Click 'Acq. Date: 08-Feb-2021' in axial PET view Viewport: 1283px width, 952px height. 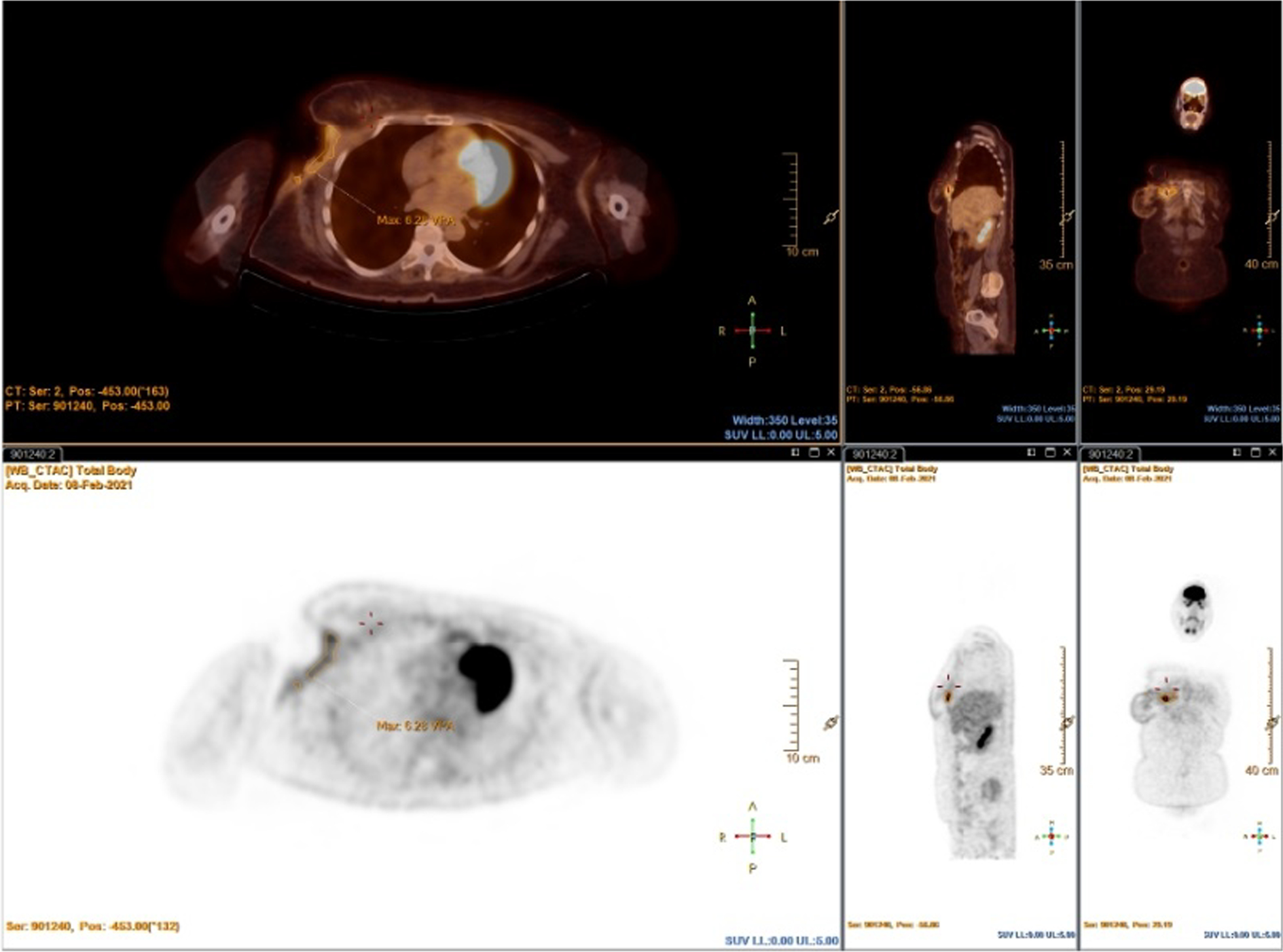[x=69, y=485]
